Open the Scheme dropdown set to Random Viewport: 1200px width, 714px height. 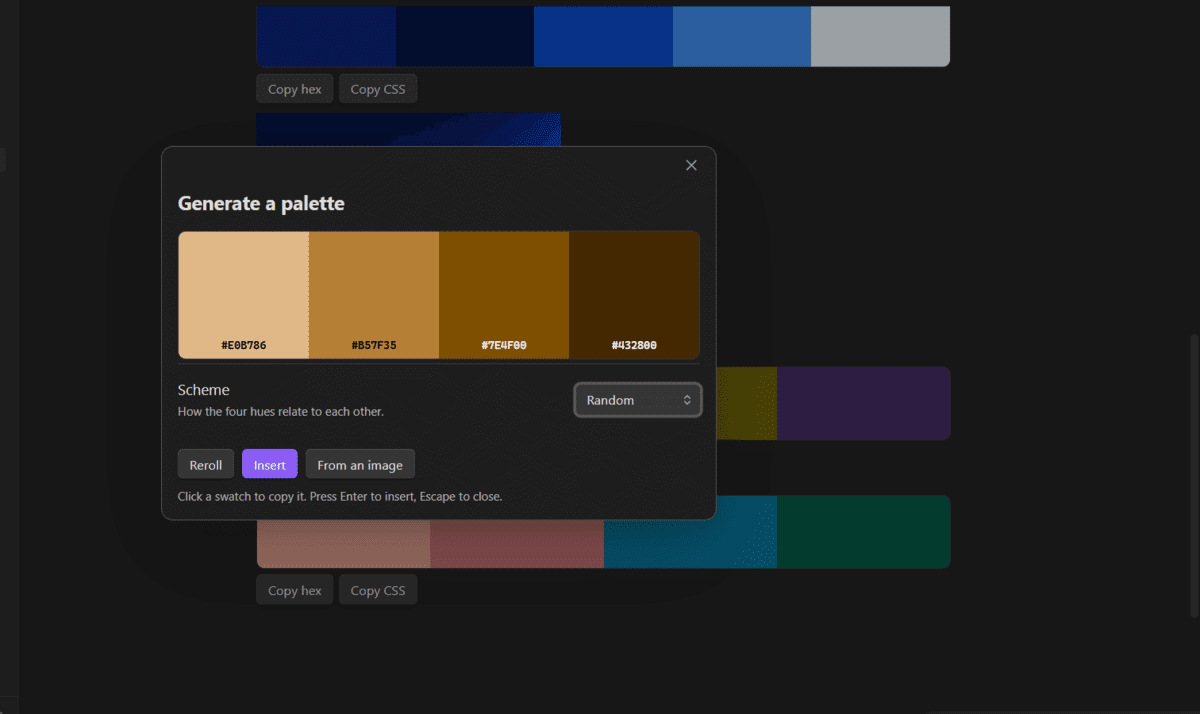click(x=638, y=400)
